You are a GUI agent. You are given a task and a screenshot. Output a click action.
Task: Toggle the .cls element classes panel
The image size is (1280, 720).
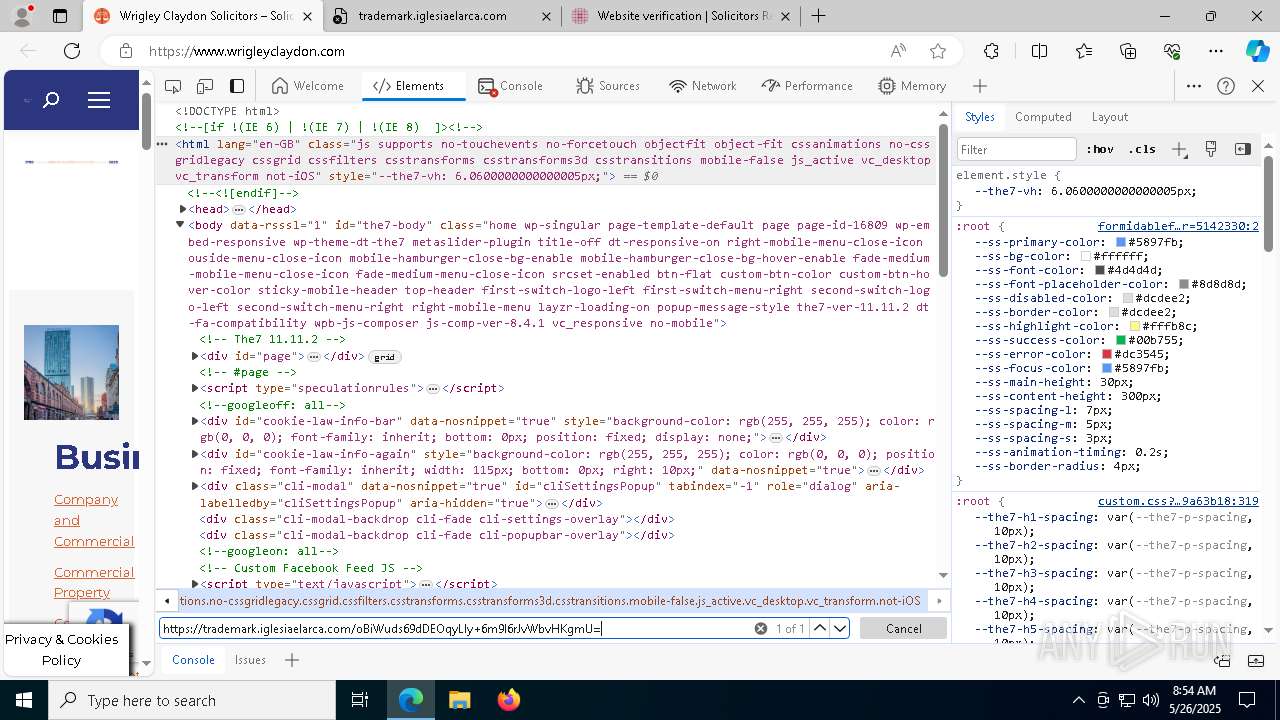(x=1142, y=149)
